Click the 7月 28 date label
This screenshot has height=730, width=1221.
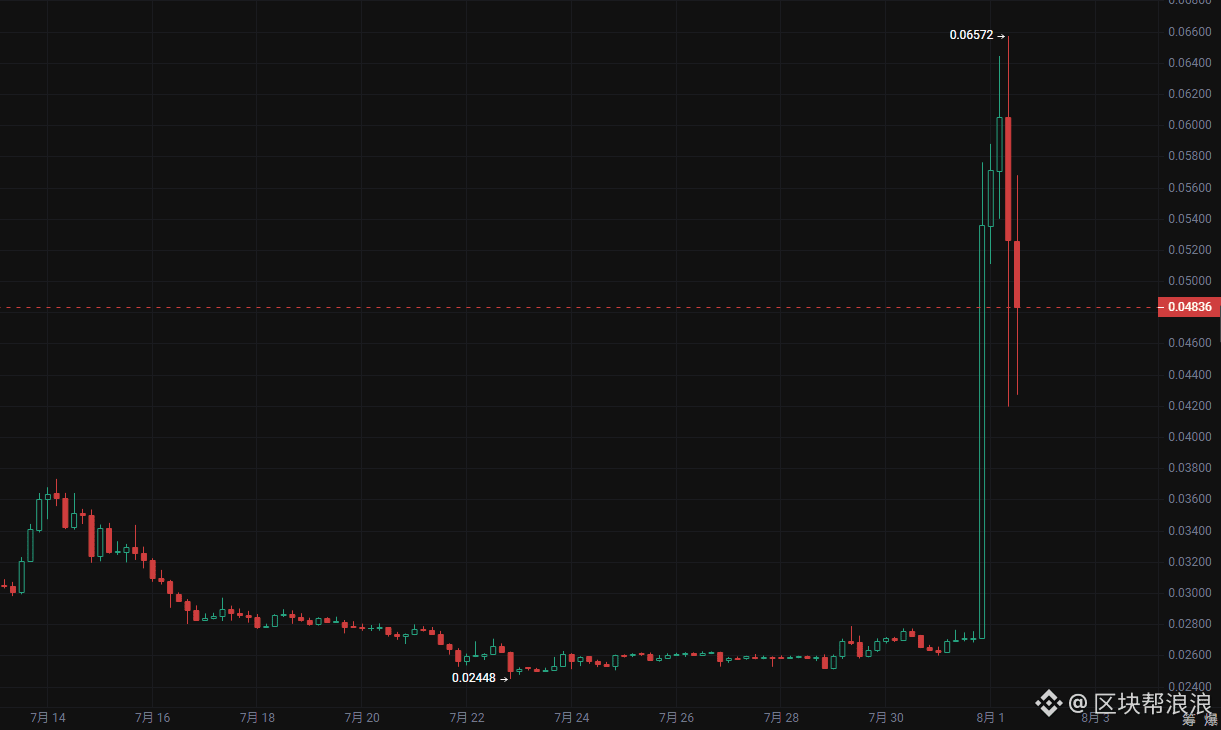click(x=781, y=718)
